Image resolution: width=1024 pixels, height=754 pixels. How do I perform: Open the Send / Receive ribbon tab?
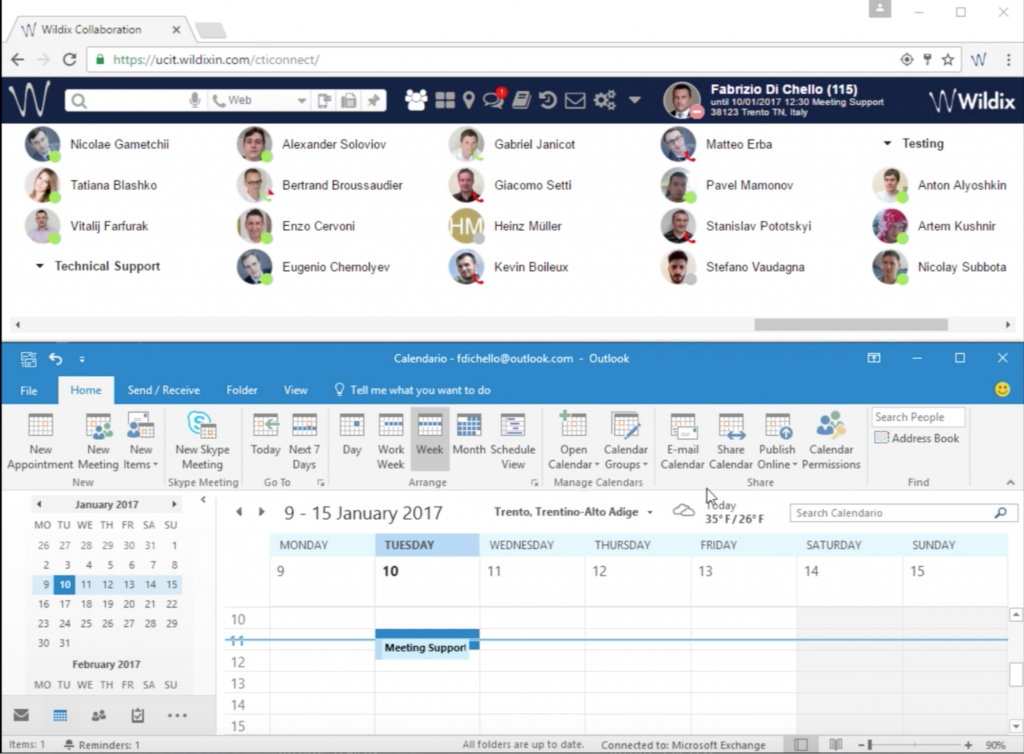[163, 390]
